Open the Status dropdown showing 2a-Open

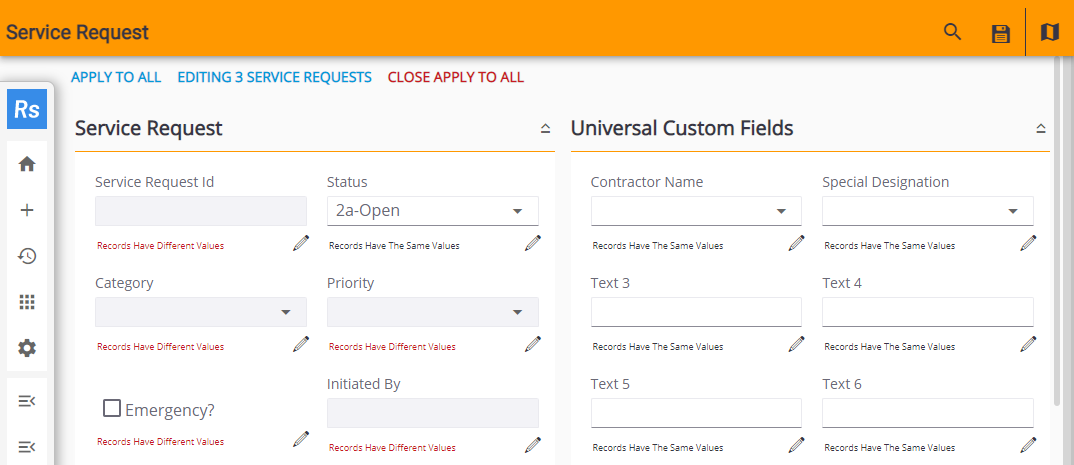point(433,211)
